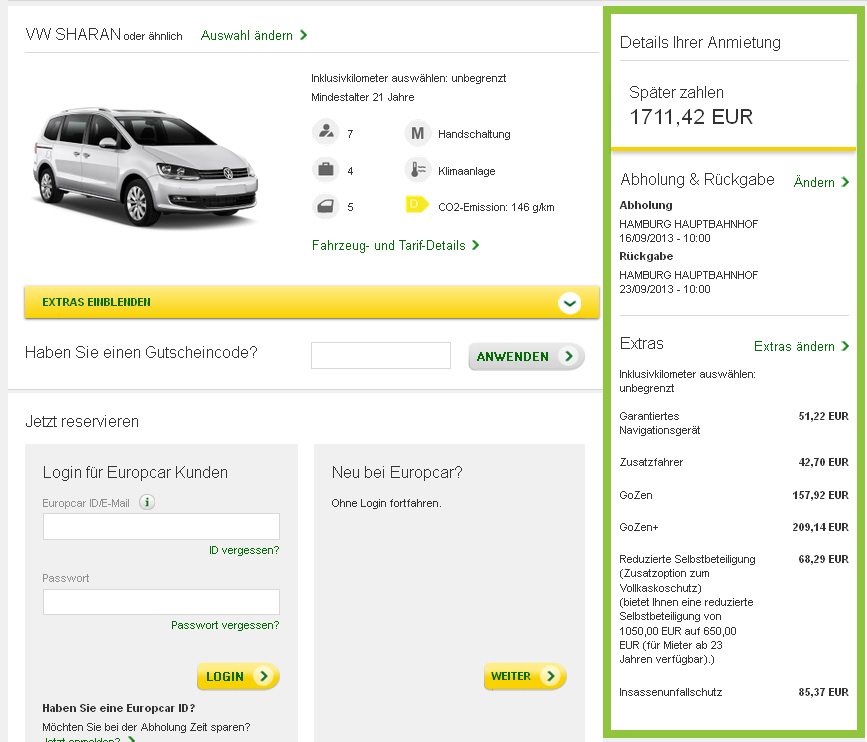
Task: Click the manual transmission M icon
Action: pyautogui.click(x=416, y=133)
